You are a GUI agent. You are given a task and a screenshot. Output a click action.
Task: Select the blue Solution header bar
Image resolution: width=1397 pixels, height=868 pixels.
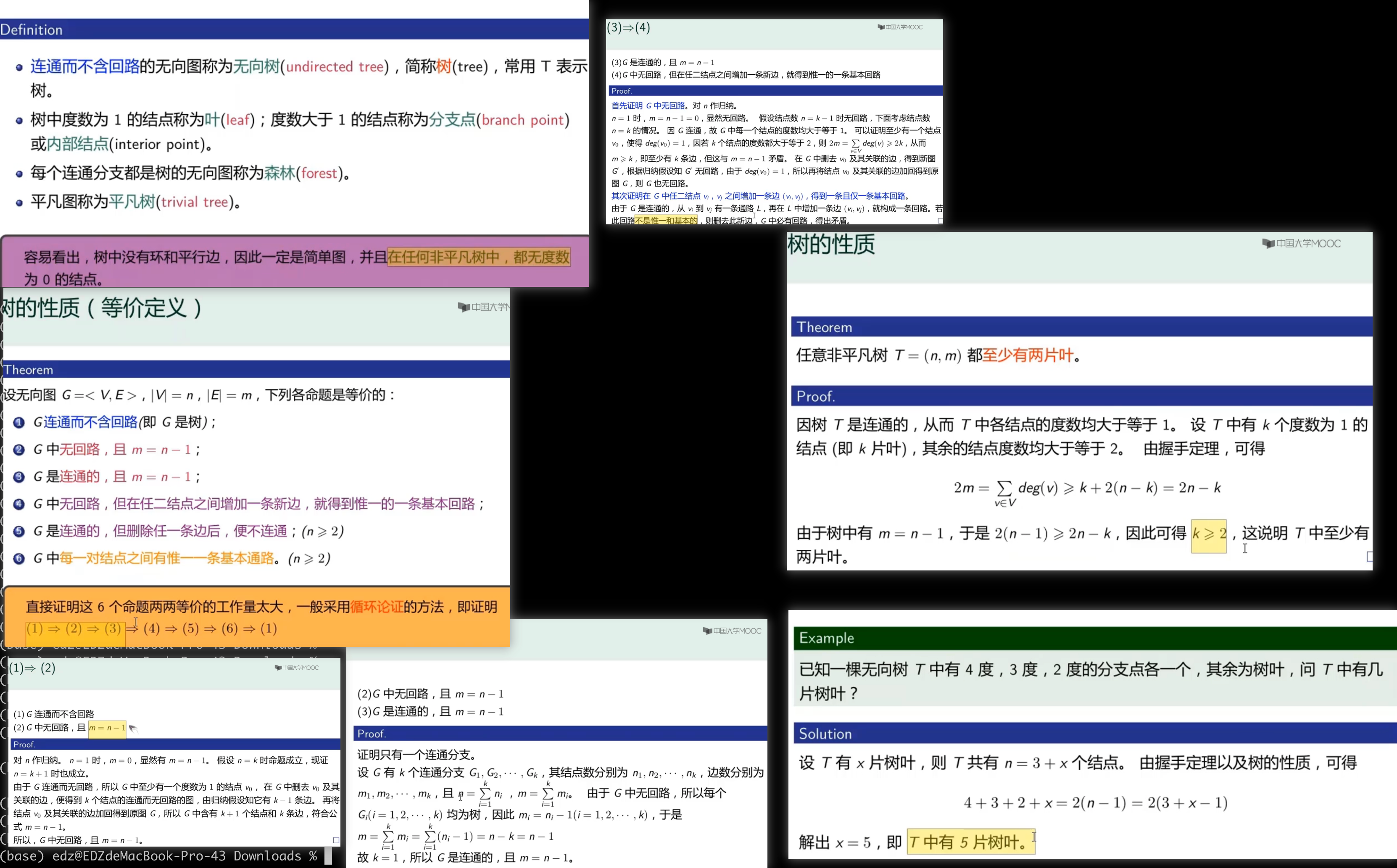coord(1091,734)
